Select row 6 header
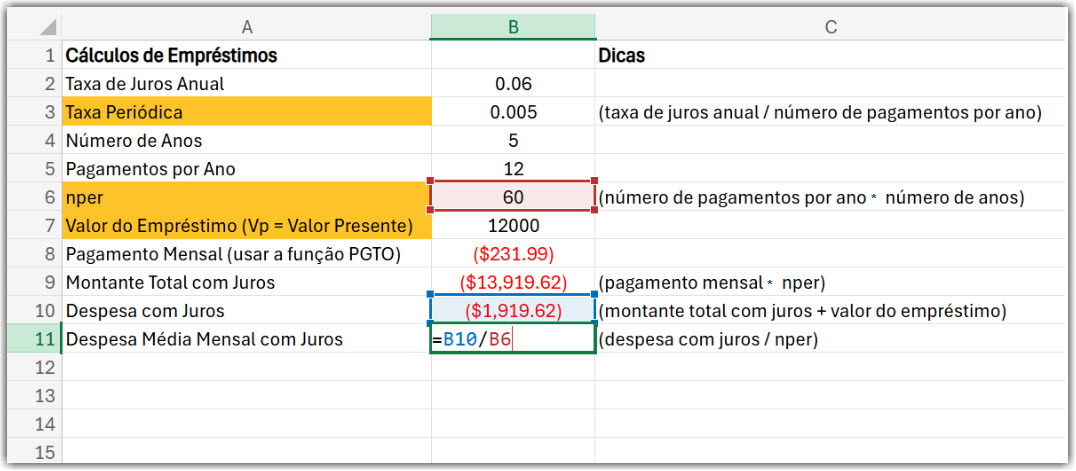 point(34,197)
